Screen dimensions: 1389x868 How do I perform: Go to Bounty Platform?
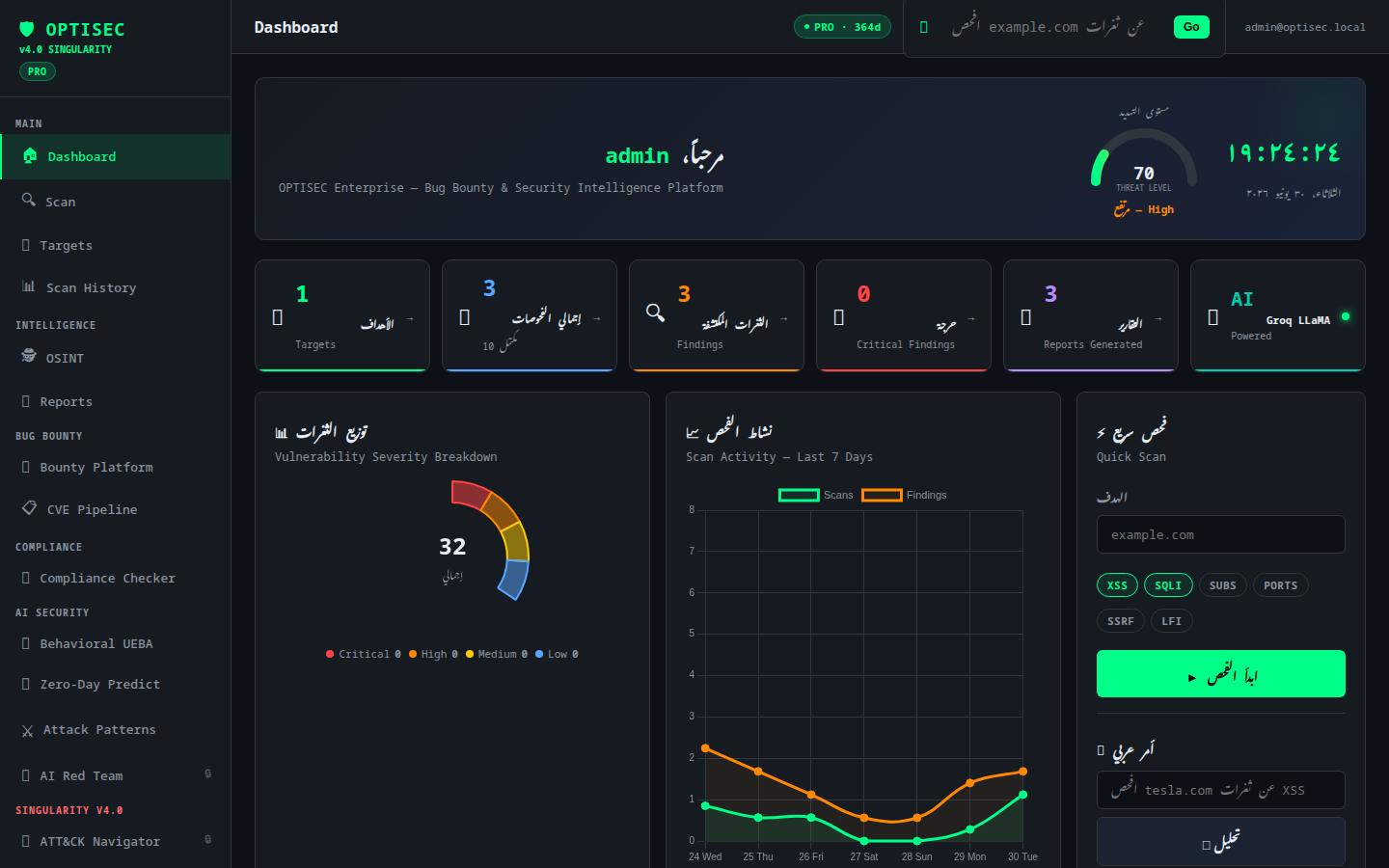(116, 467)
